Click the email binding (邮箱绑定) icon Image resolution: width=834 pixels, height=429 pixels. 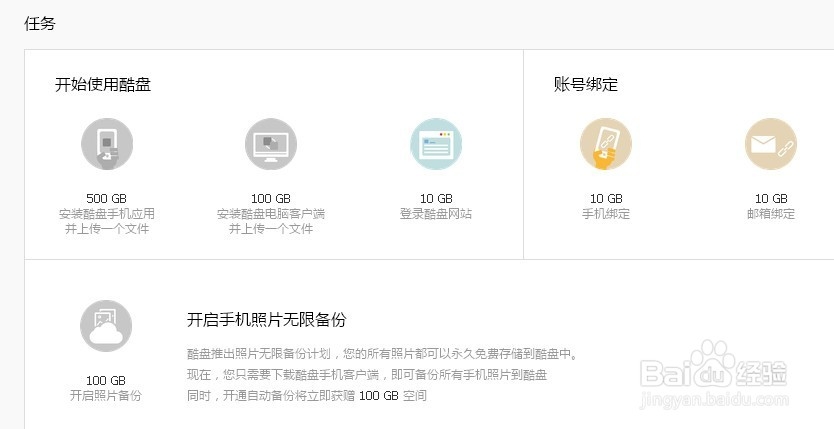(771, 144)
